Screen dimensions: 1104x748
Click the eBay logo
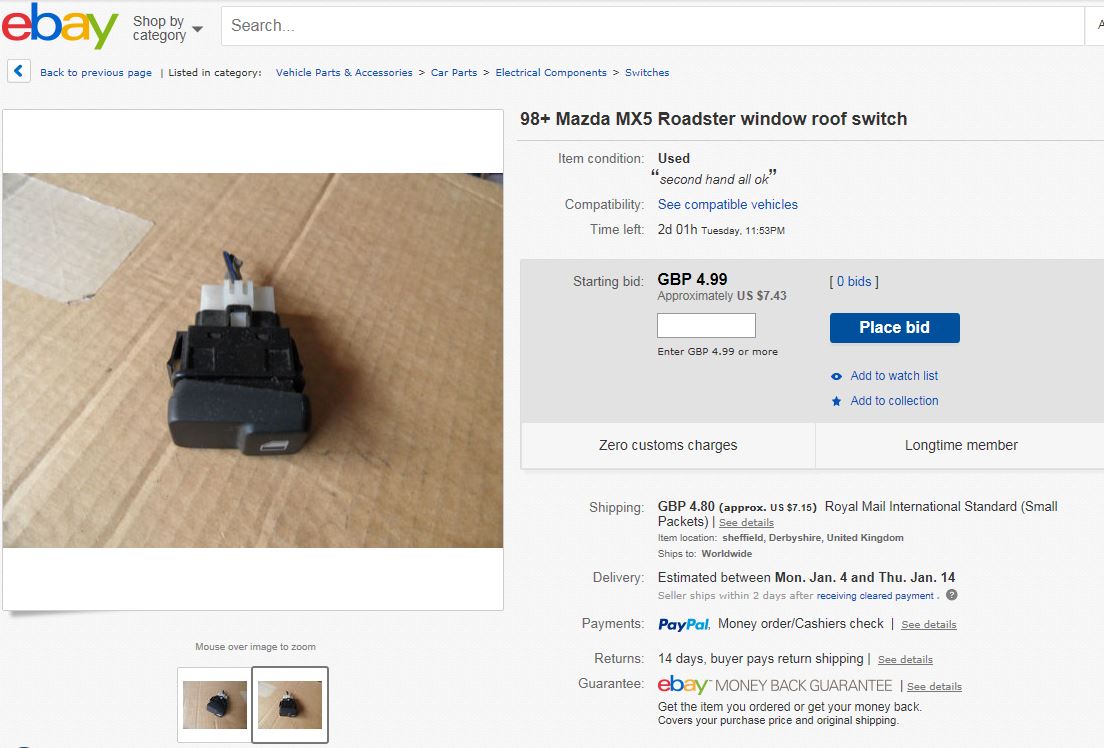click(60, 26)
